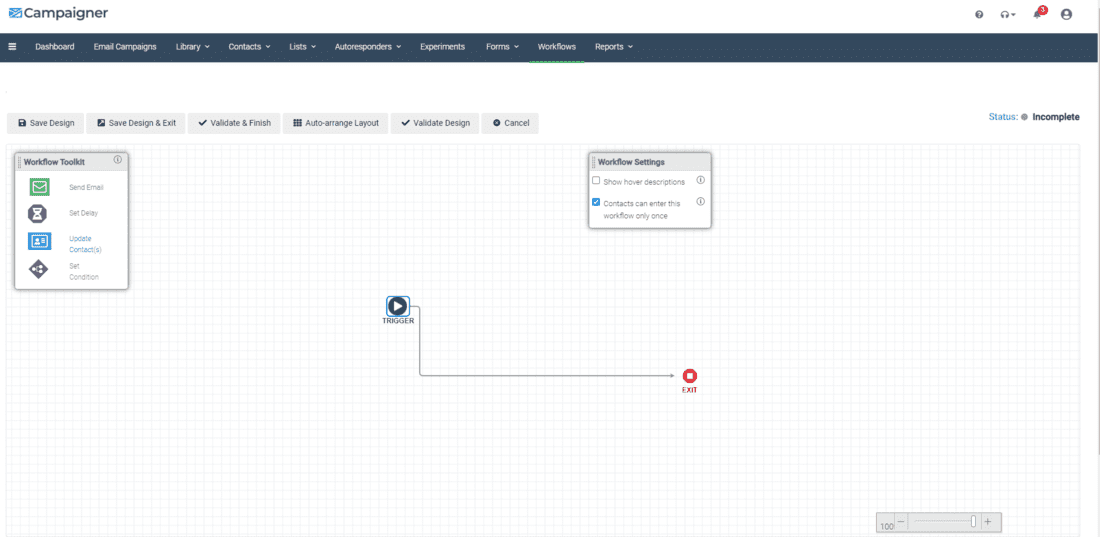Image resolution: width=1100 pixels, height=537 pixels.
Task: Click the Send Email envelope icon
Action: coord(39,187)
